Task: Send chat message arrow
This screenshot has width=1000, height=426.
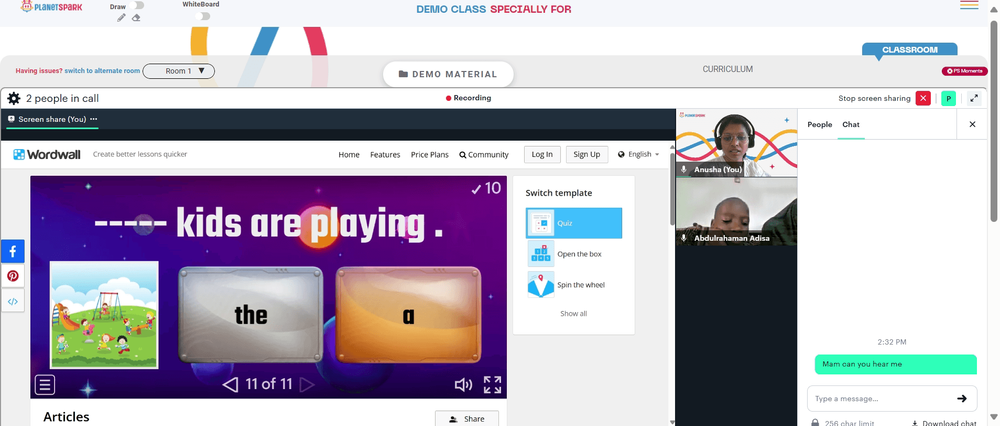Action: (962, 399)
